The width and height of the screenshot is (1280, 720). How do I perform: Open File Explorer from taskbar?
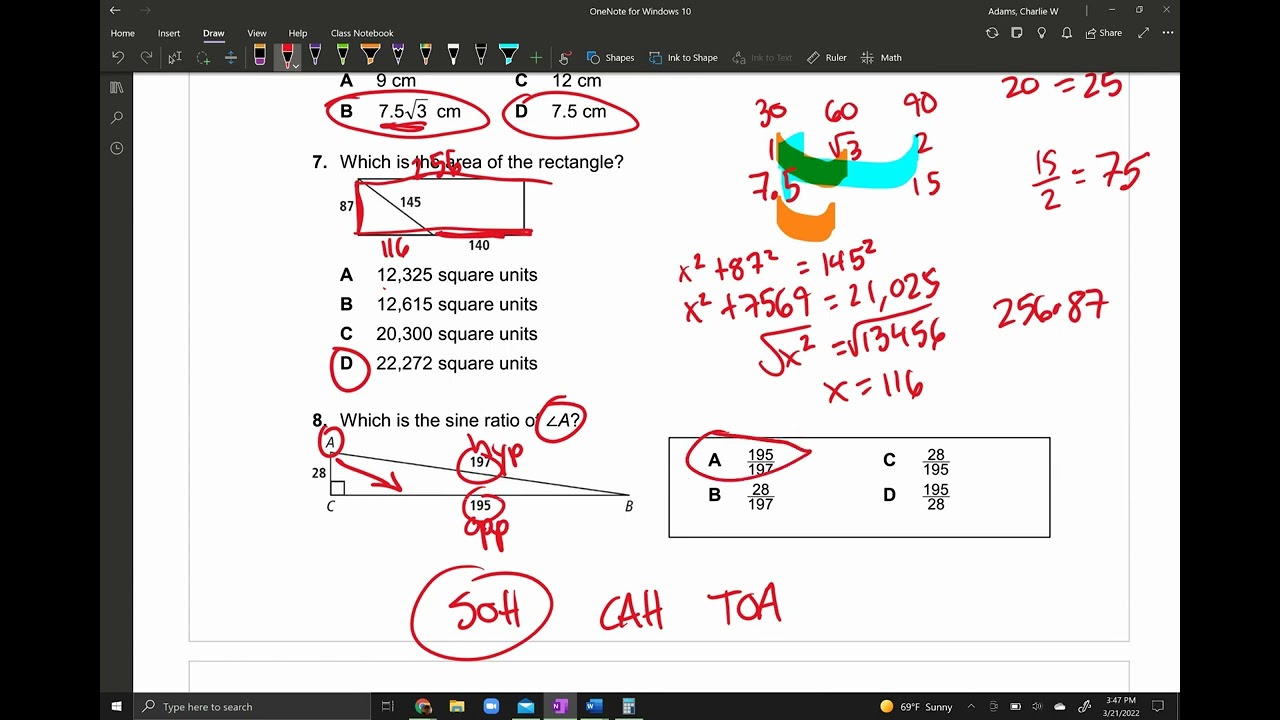coord(457,707)
